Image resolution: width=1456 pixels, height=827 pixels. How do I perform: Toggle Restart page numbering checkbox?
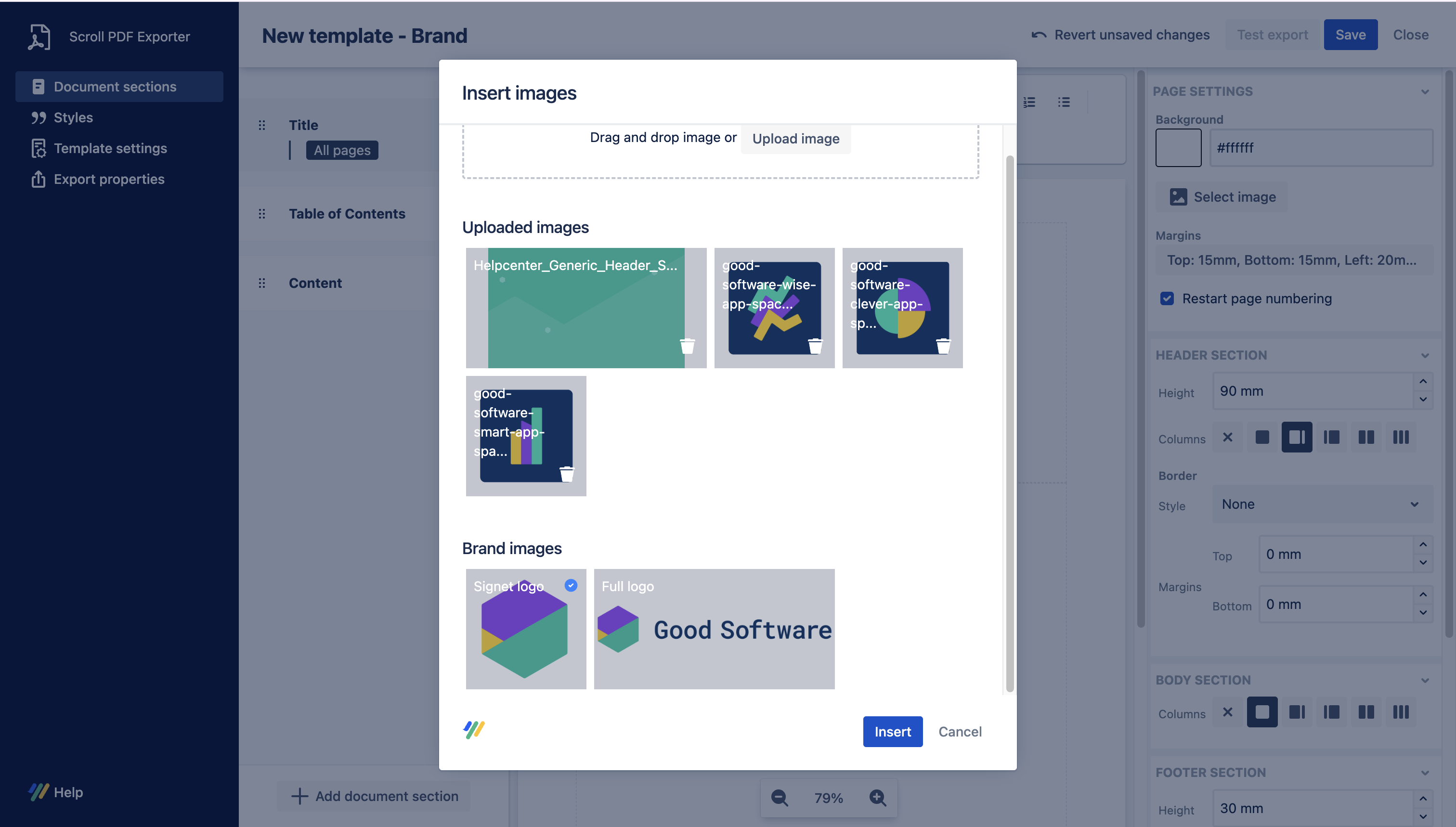coord(1167,298)
